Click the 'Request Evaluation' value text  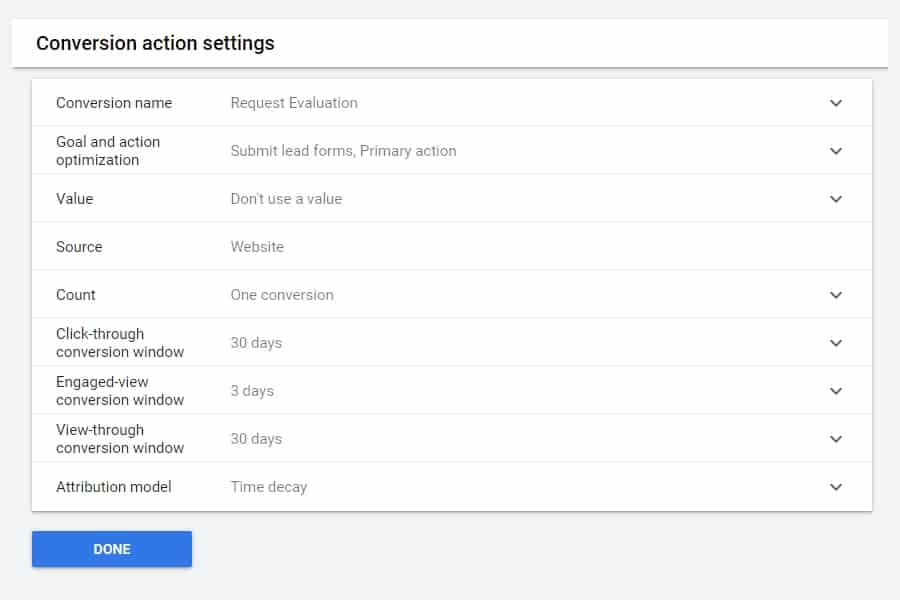point(294,103)
